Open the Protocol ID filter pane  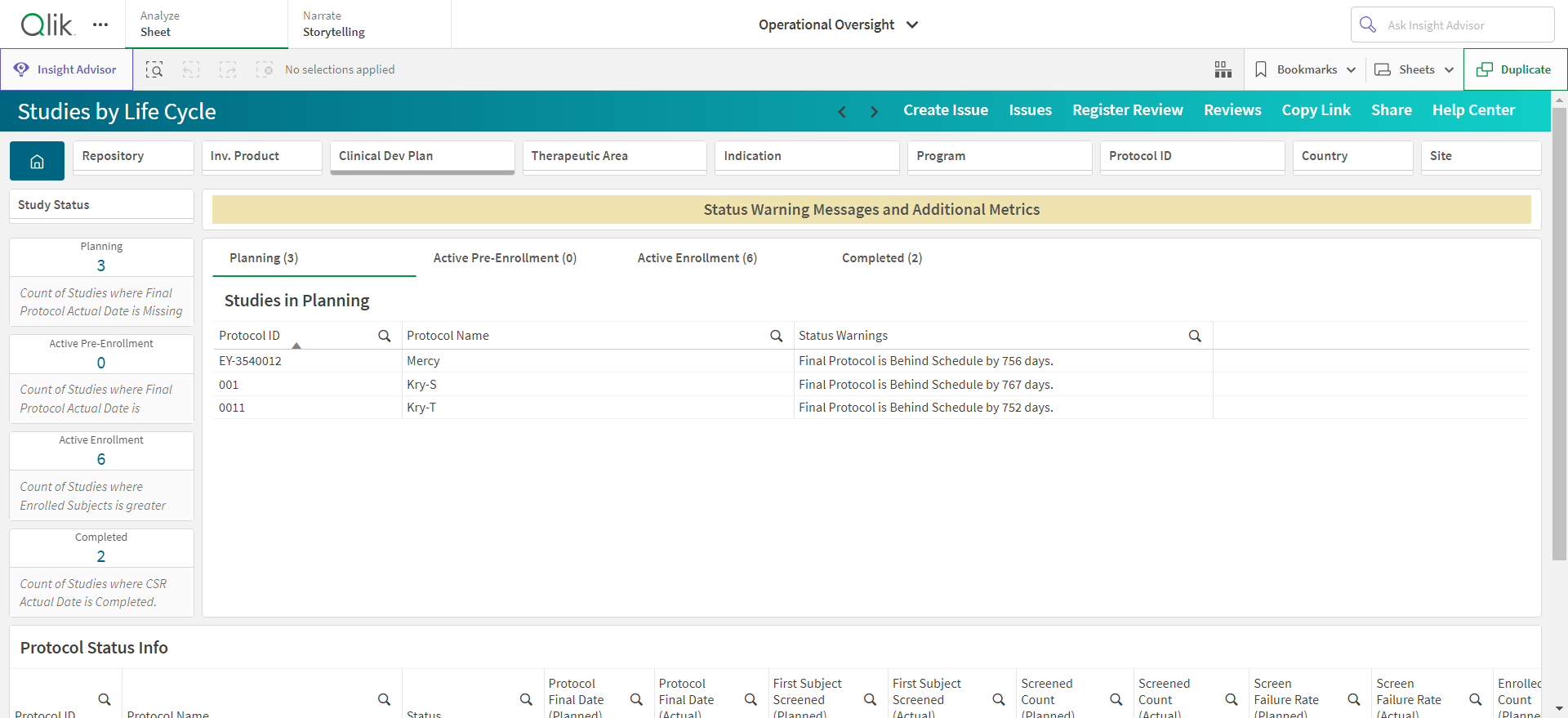pos(1192,157)
